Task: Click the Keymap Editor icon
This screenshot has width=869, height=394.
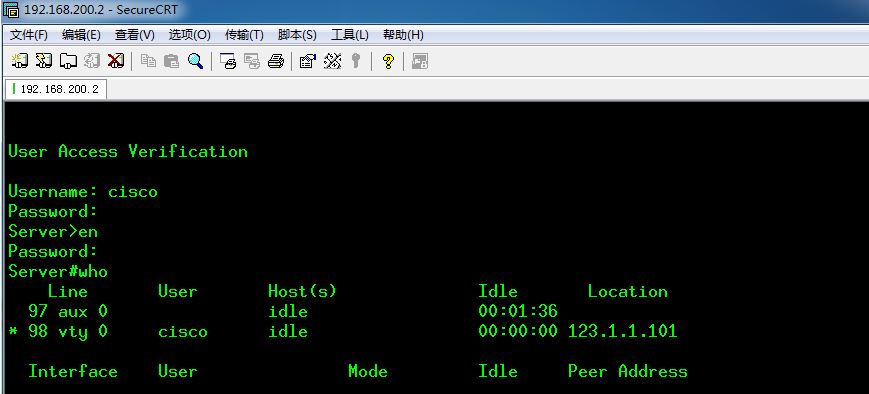Action: [x=332, y=61]
